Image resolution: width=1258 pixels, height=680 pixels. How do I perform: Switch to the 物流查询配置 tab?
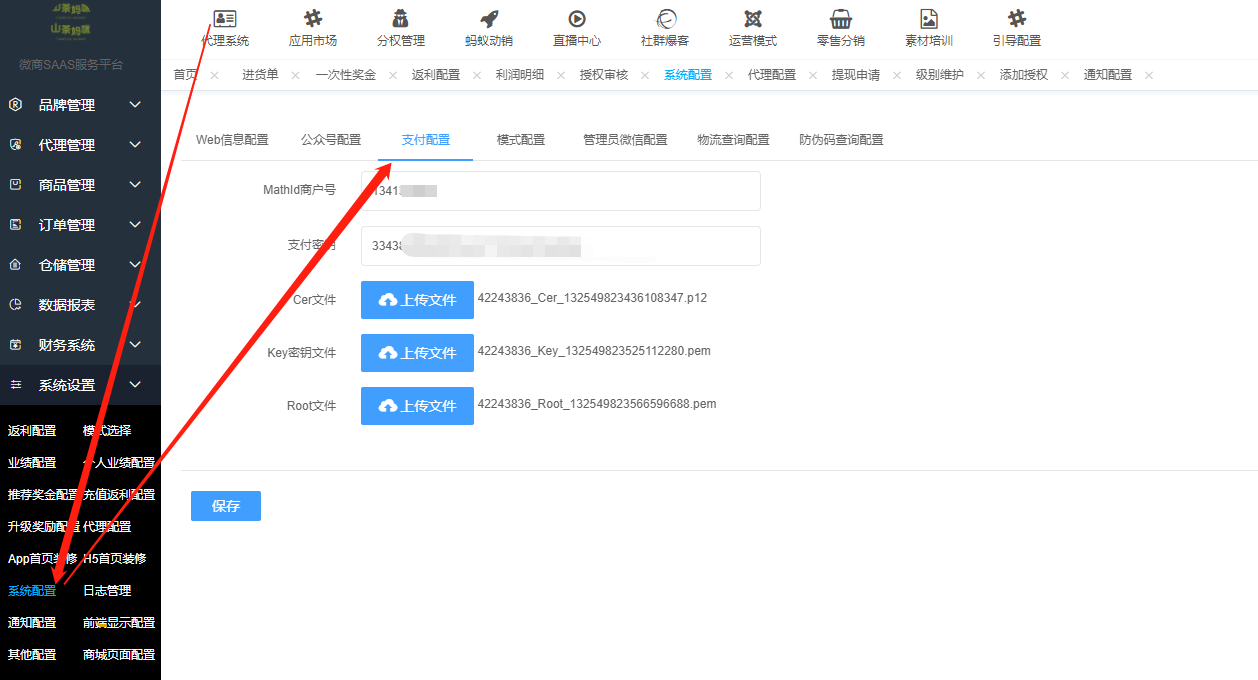pos(733,140)
